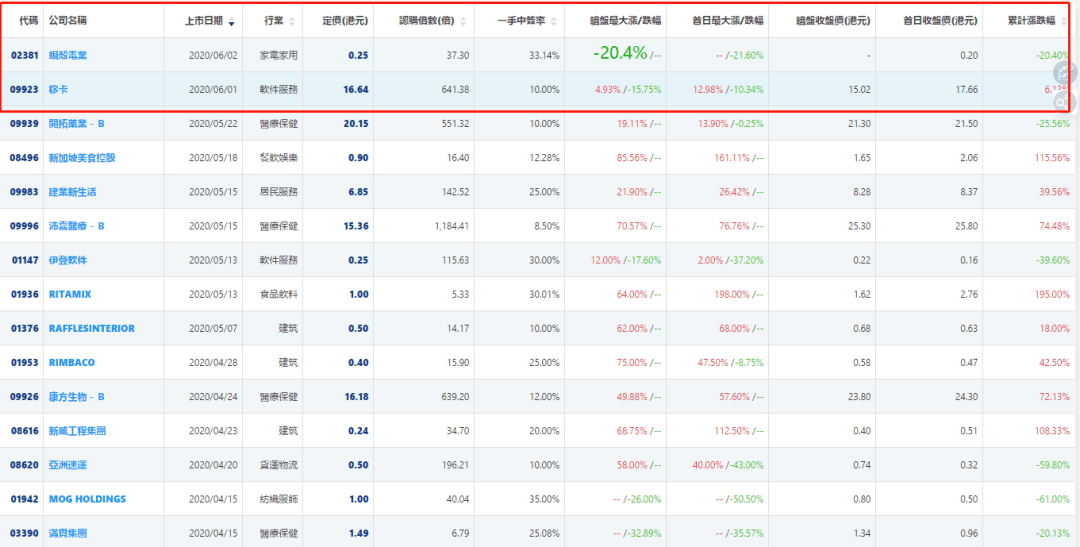The width and height of the screenshot is (1080, 547).
Task: Click stock code 02381
Action: [24, 55]
